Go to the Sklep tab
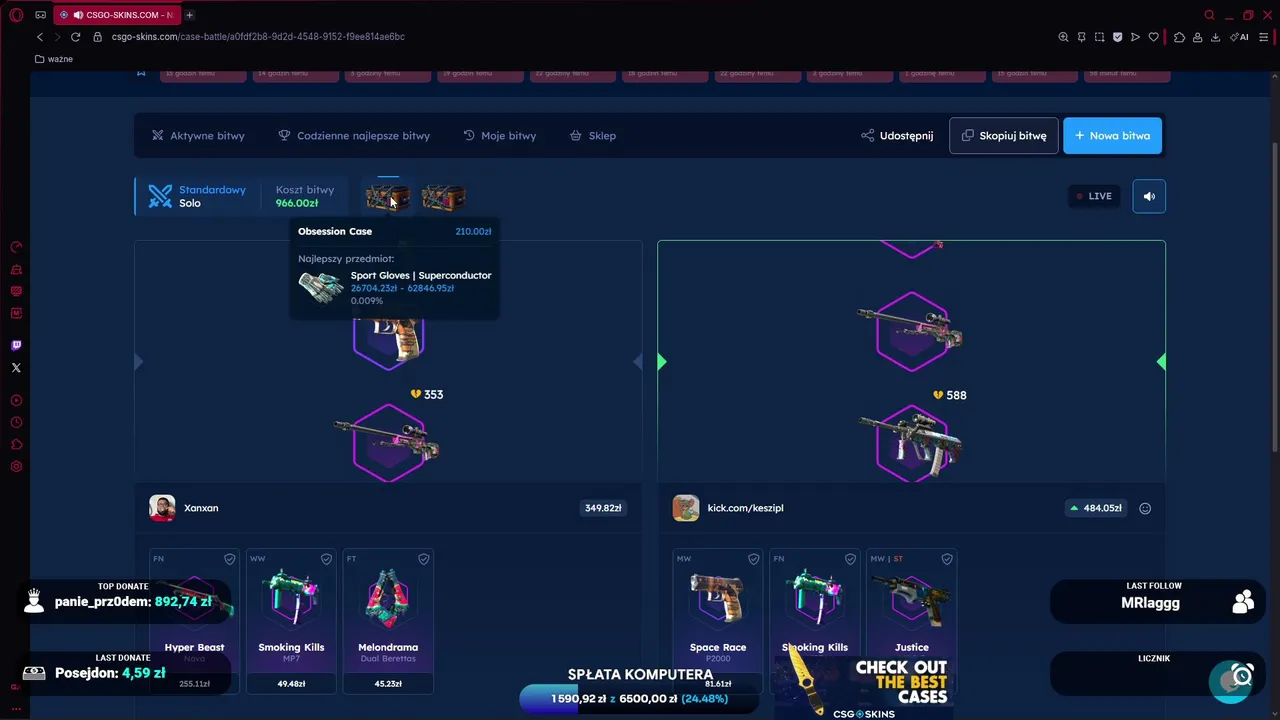1280x720 pixels. [x=593, y=136]
